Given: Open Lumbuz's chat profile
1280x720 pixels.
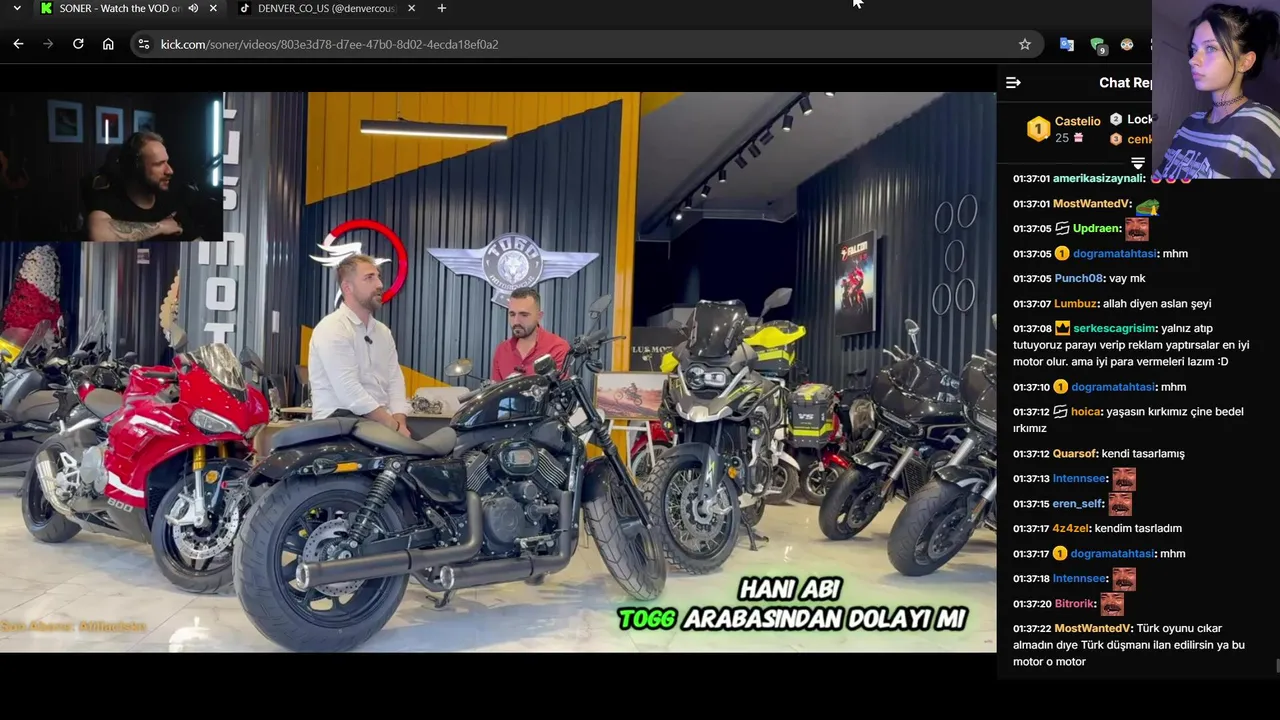Looking at the screenshot, I should coord(1075,304).
